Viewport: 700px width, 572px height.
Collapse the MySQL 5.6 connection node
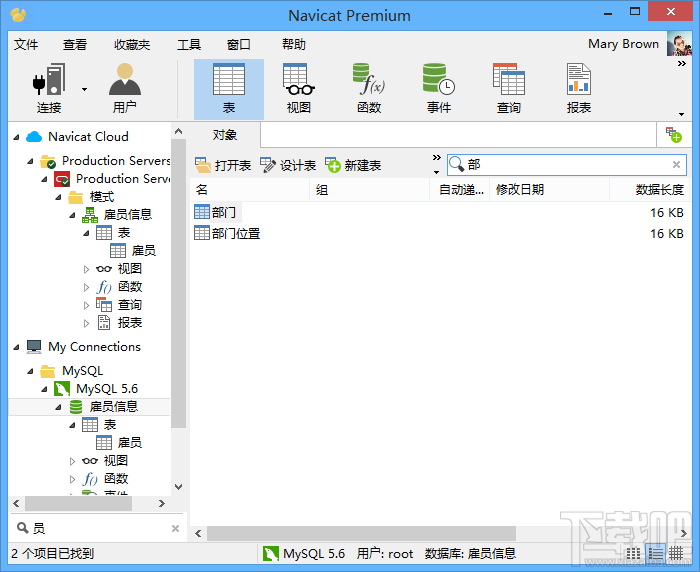click(44, 389)
